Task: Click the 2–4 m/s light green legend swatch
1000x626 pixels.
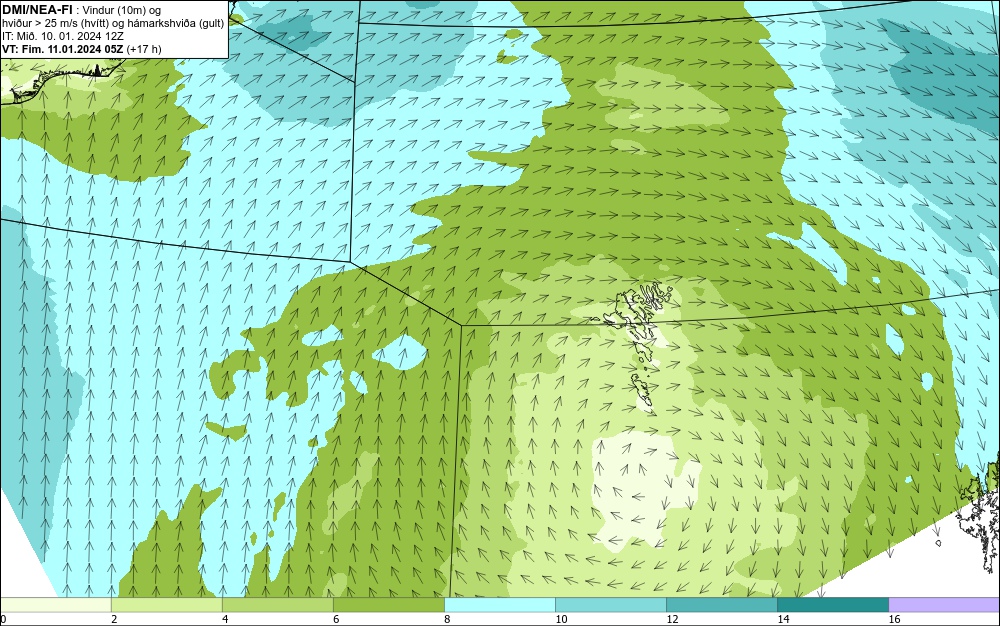Action: (x=166, y=605)
